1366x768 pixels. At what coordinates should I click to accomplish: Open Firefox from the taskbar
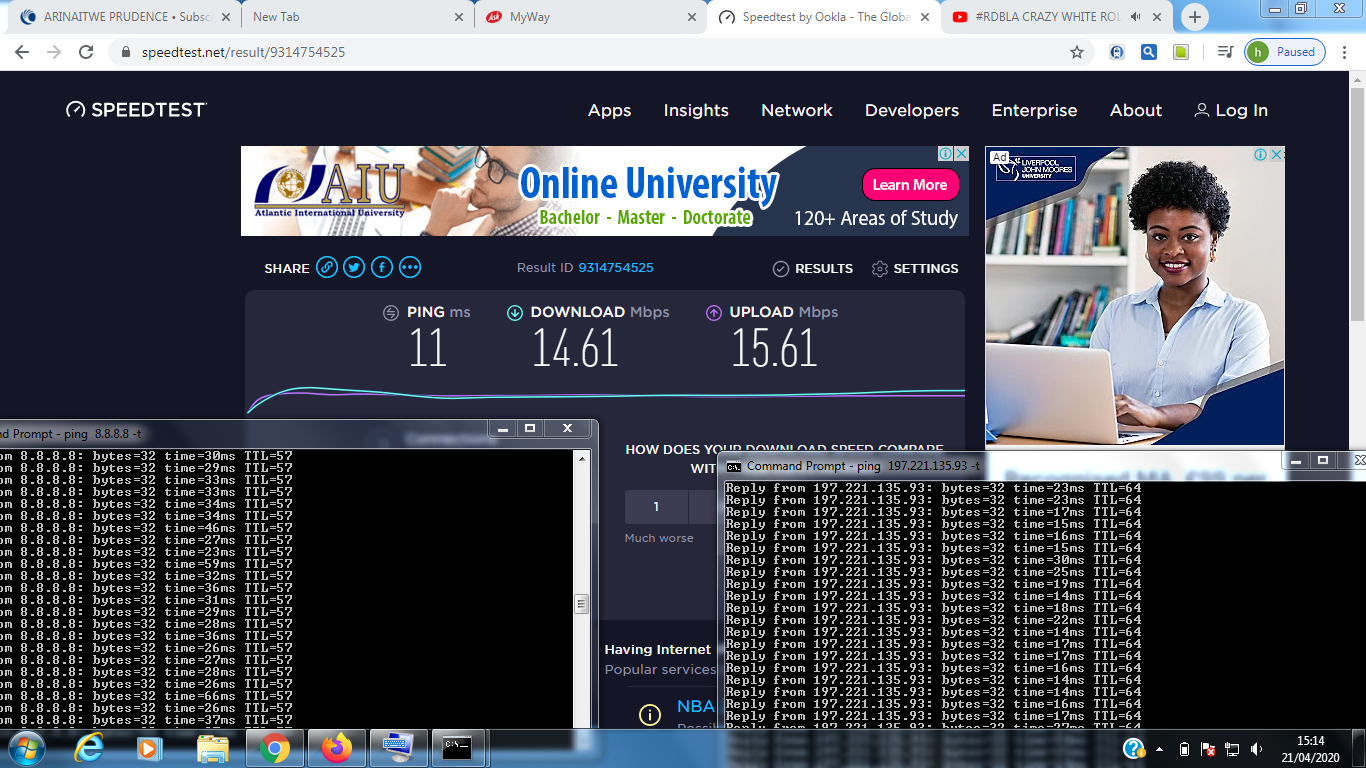337,748
